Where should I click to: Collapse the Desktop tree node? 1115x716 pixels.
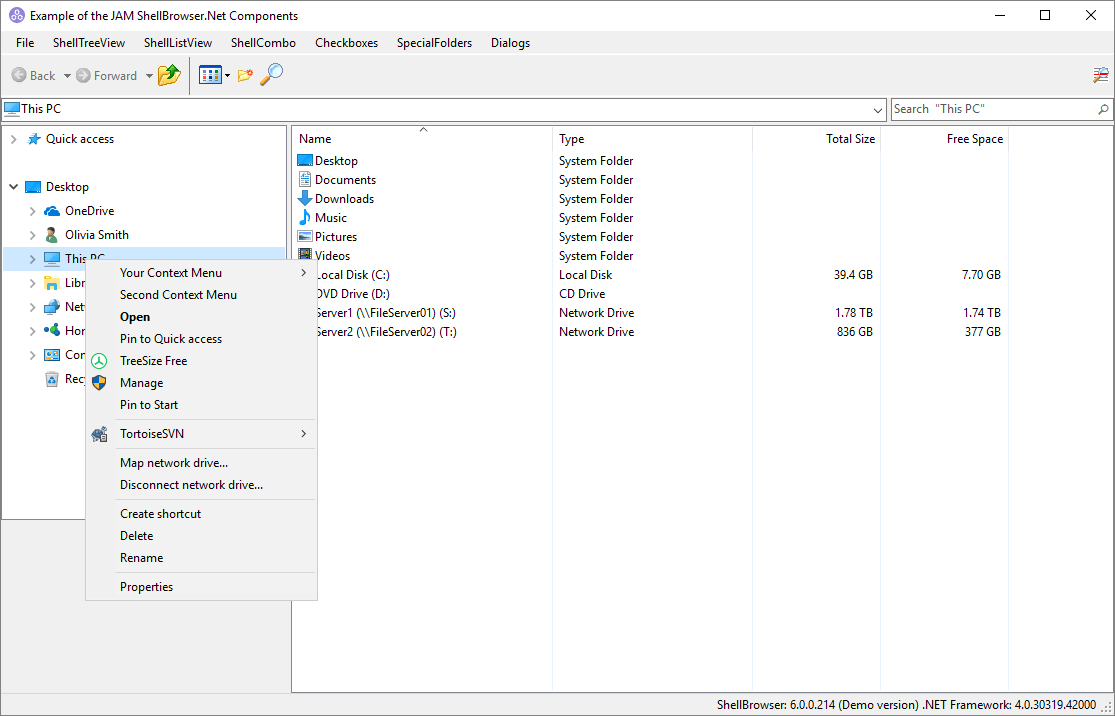click(x=14, y=187)
